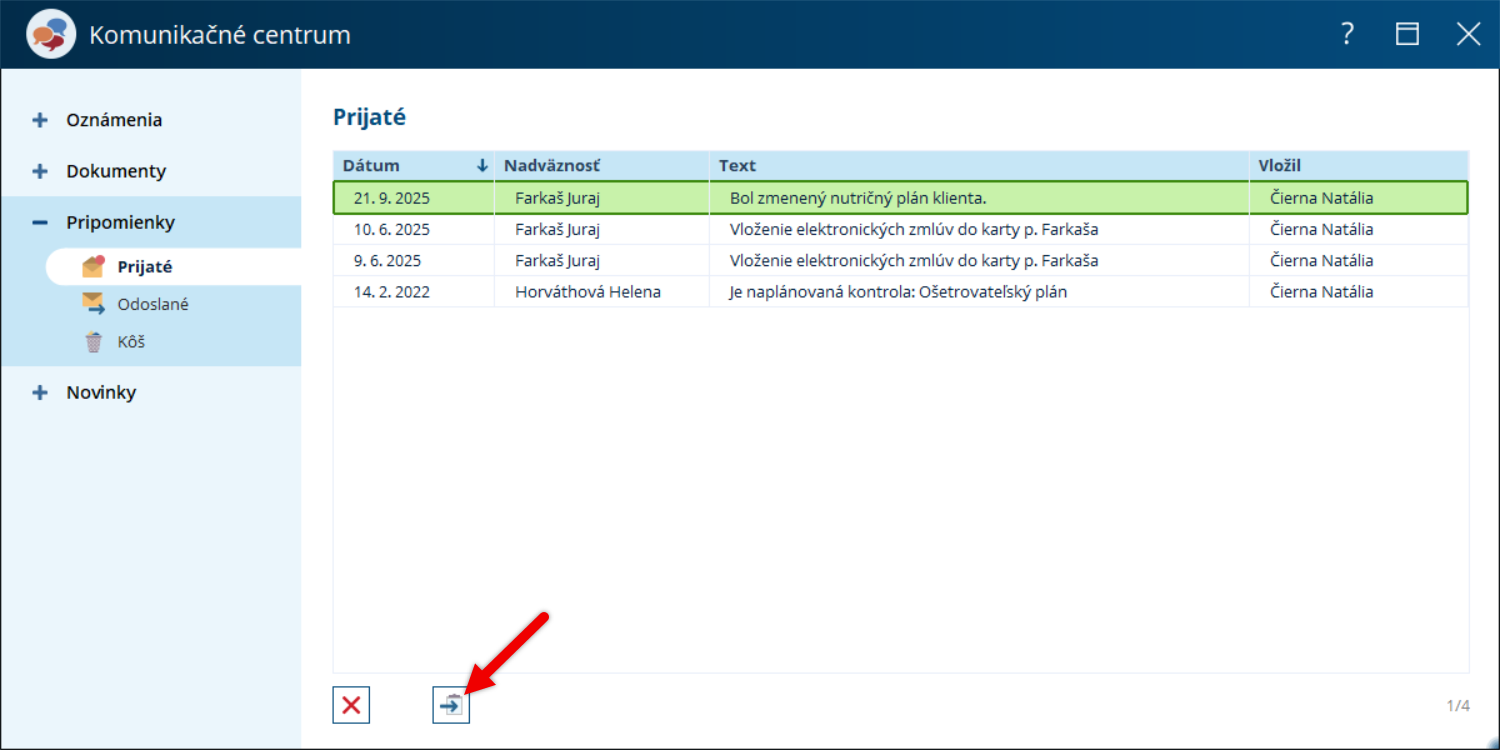Select the date cell 21. 9. 2025
1500x750 pixels.
[392, 198]
